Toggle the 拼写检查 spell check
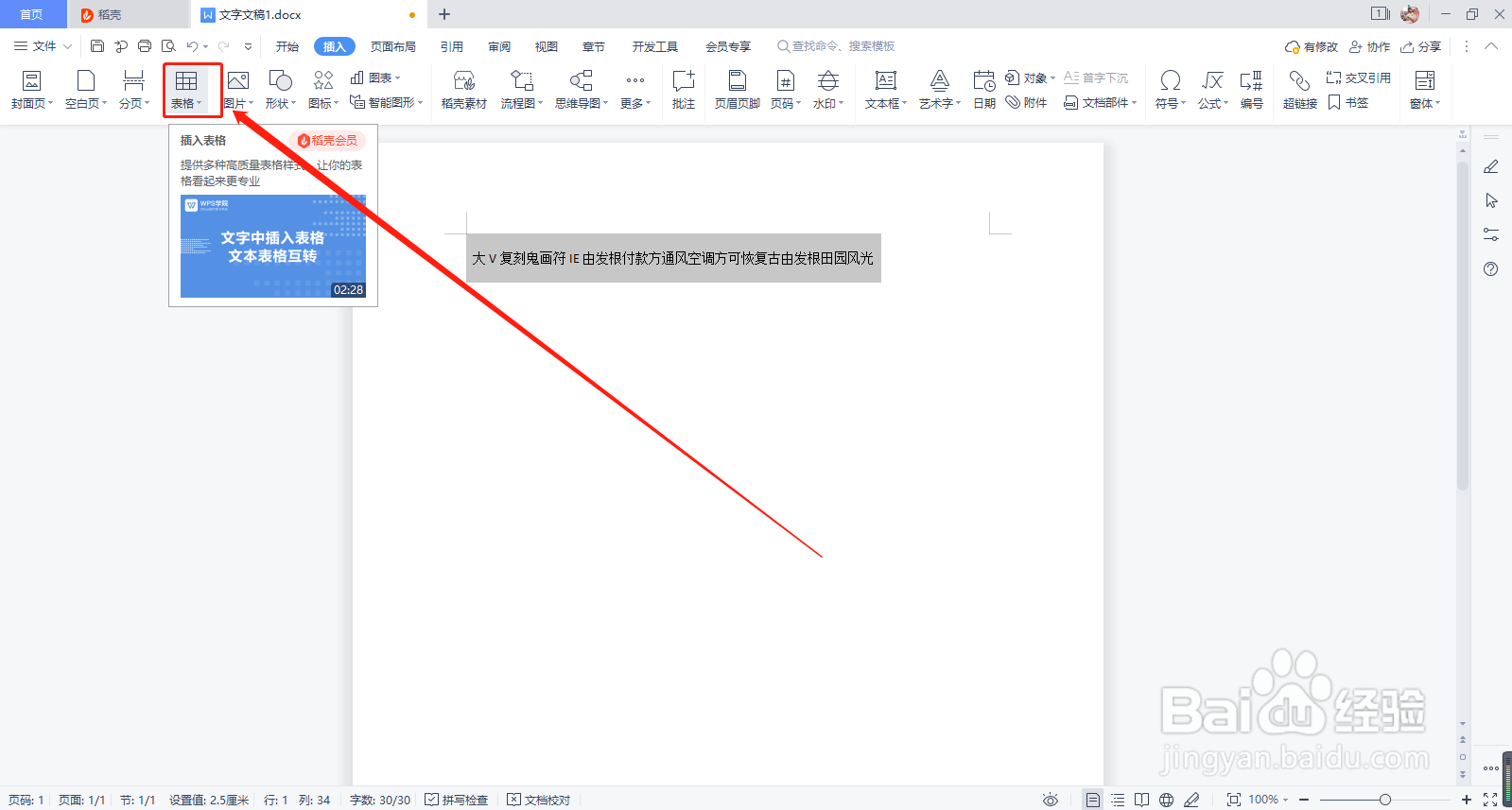1512x810 pixels. pyautogui.click(x=457, y=800)
